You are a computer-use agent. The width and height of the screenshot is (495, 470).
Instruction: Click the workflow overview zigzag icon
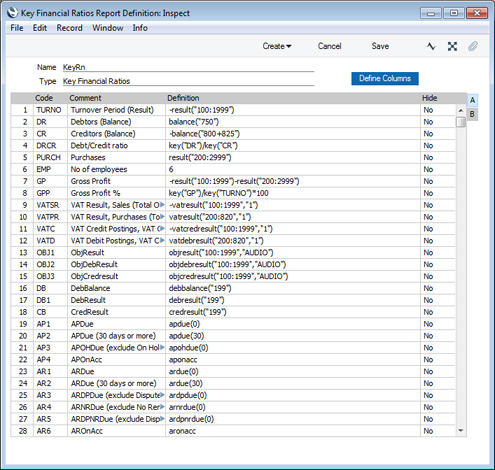(431, 46)
